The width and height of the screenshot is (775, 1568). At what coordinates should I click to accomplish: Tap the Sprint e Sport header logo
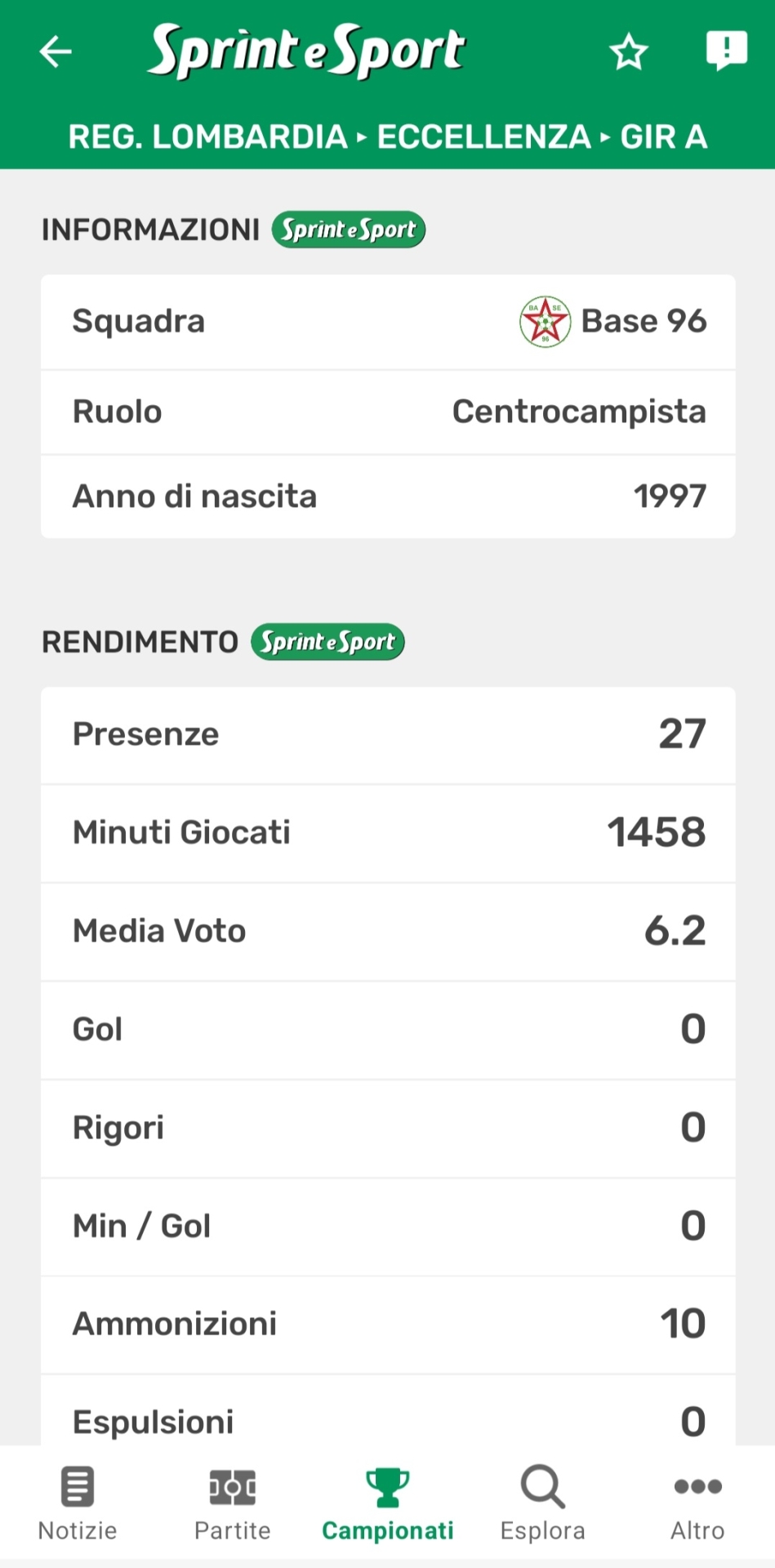point(306,51)
